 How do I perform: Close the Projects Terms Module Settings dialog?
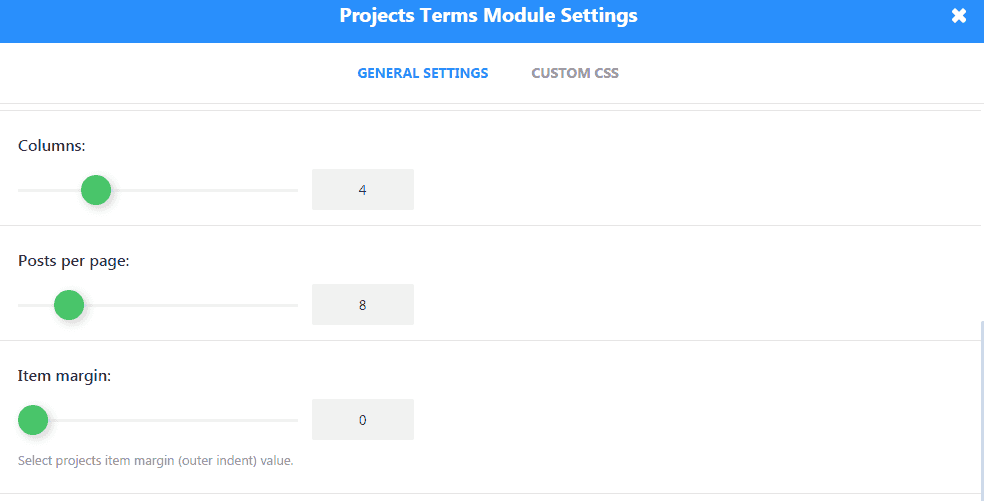(x=959, y=16)
